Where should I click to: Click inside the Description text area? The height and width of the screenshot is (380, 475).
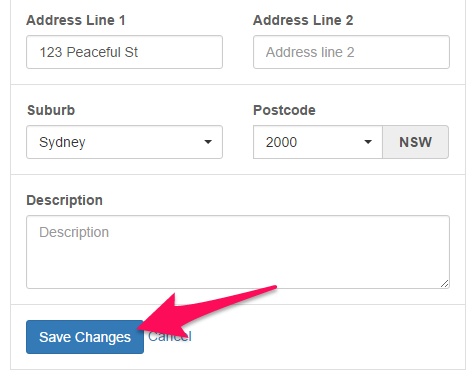click(238, 252)
